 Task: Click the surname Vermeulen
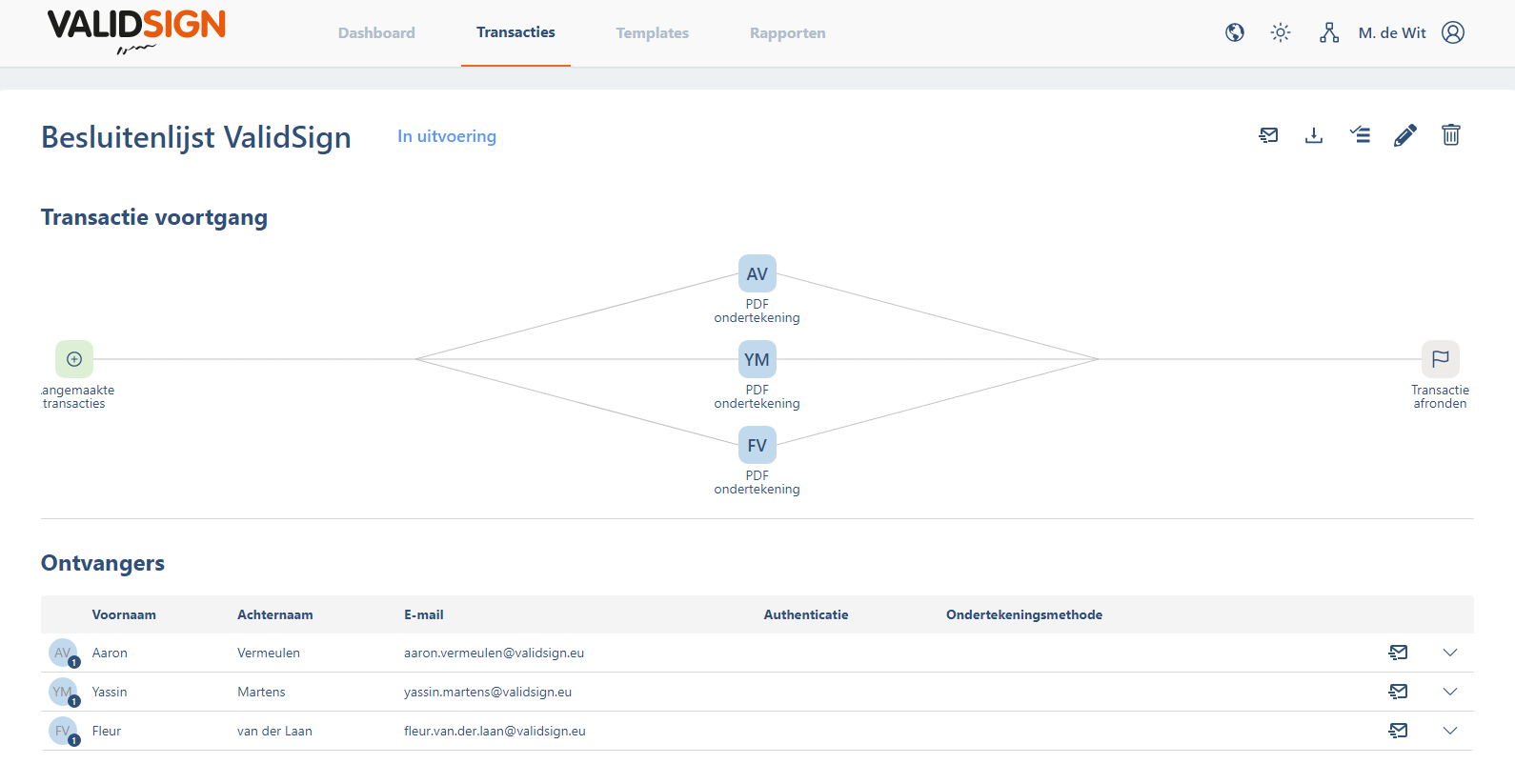[x=269, y=653]
